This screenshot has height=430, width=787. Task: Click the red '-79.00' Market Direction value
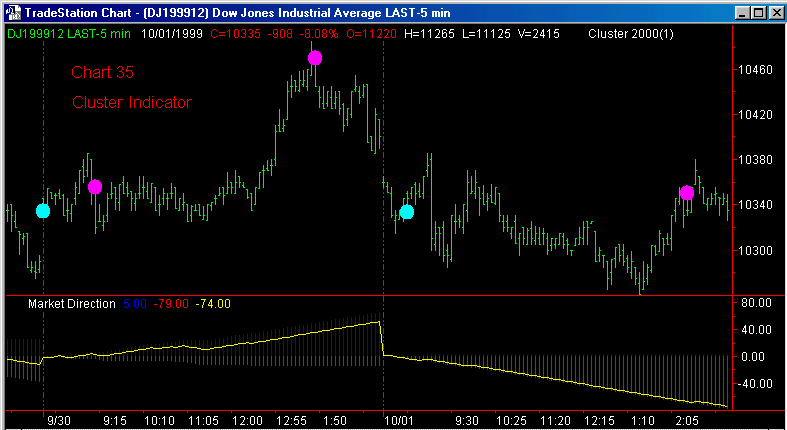point(171,304)
